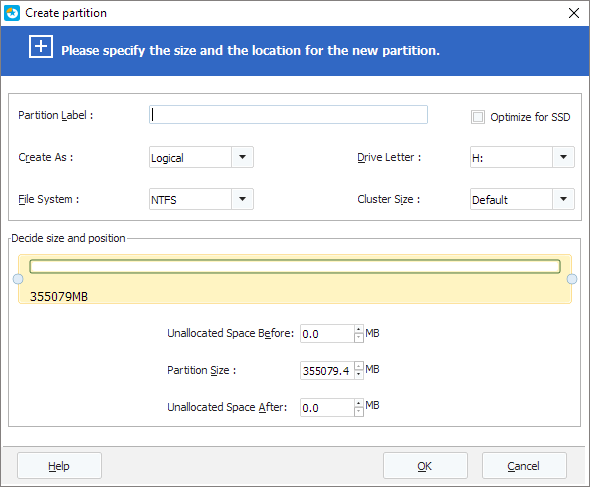590x487 pixels.
Task: Click the Unallocated Space Before field
Action: (327, 334)
